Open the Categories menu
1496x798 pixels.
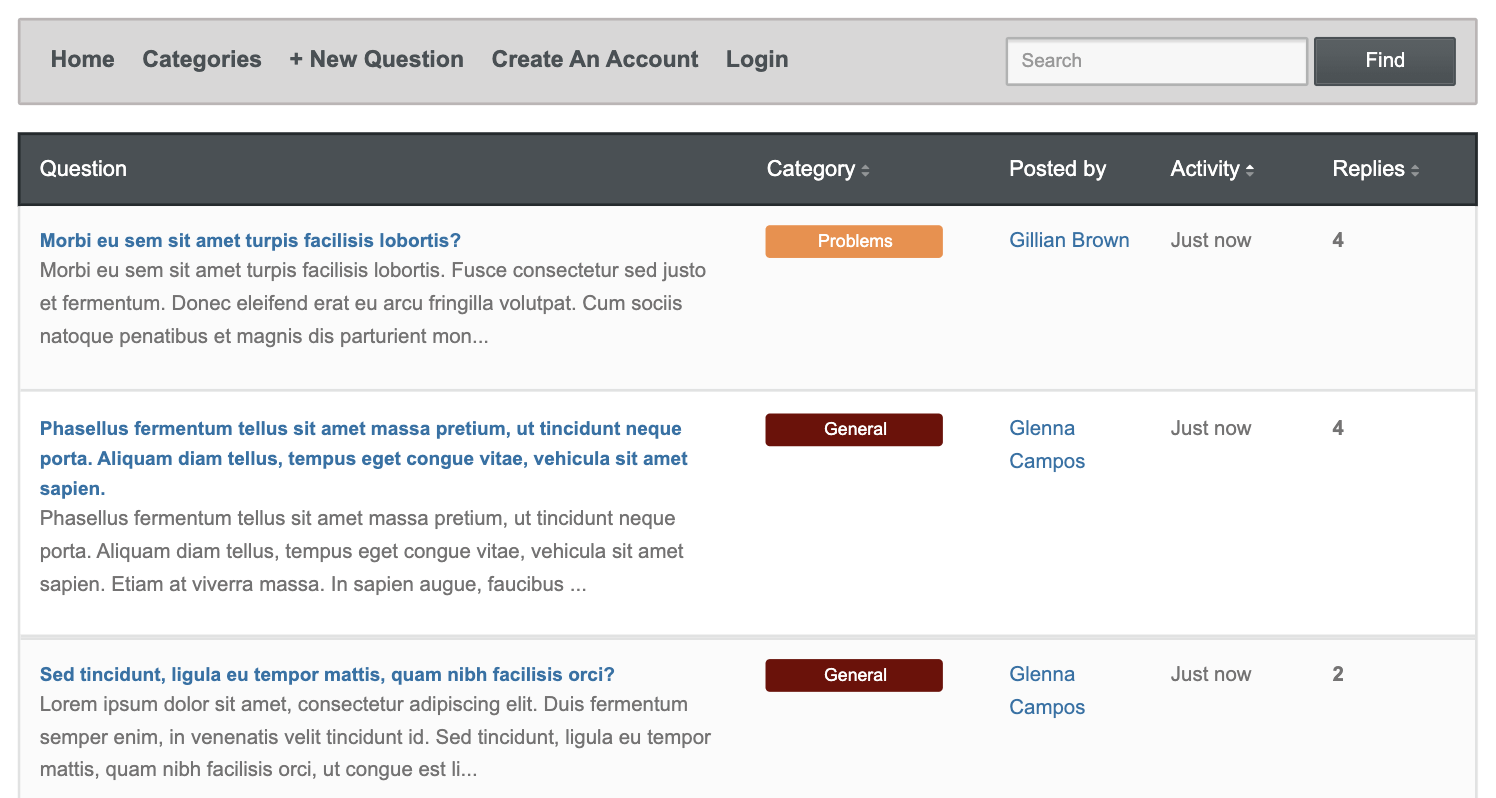coord(201,60)
